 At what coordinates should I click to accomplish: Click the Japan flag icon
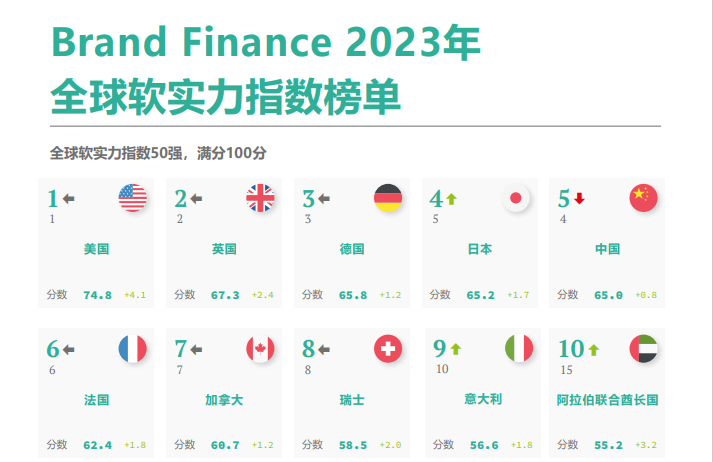(x=516, y=198)
